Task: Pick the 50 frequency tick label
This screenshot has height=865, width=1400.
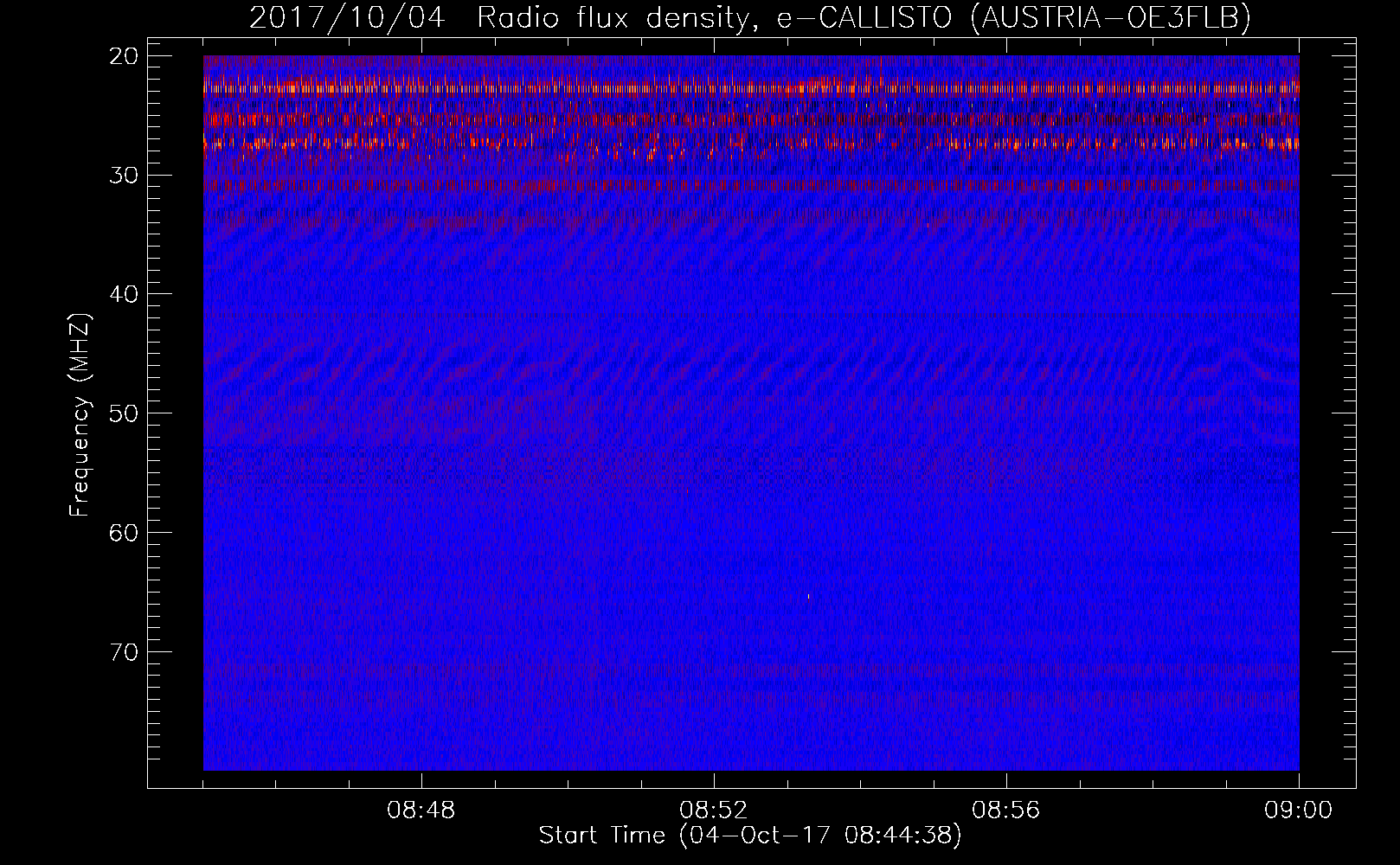Action: (125, 413)
